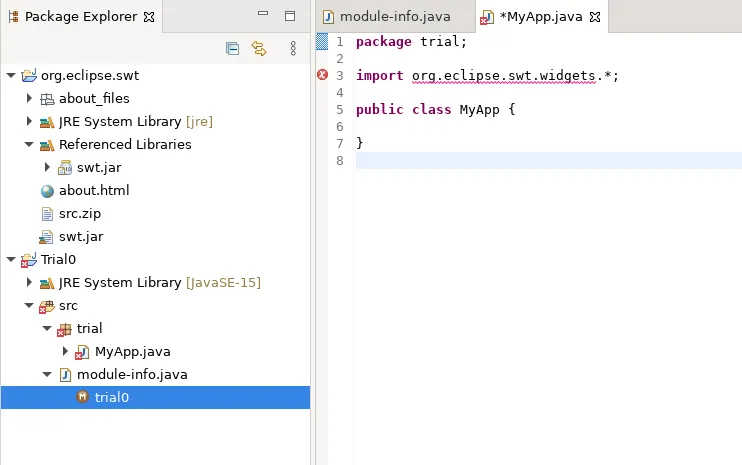Click the JavaSE-15 library icon

pyautogui.click(x=47, y=283)
